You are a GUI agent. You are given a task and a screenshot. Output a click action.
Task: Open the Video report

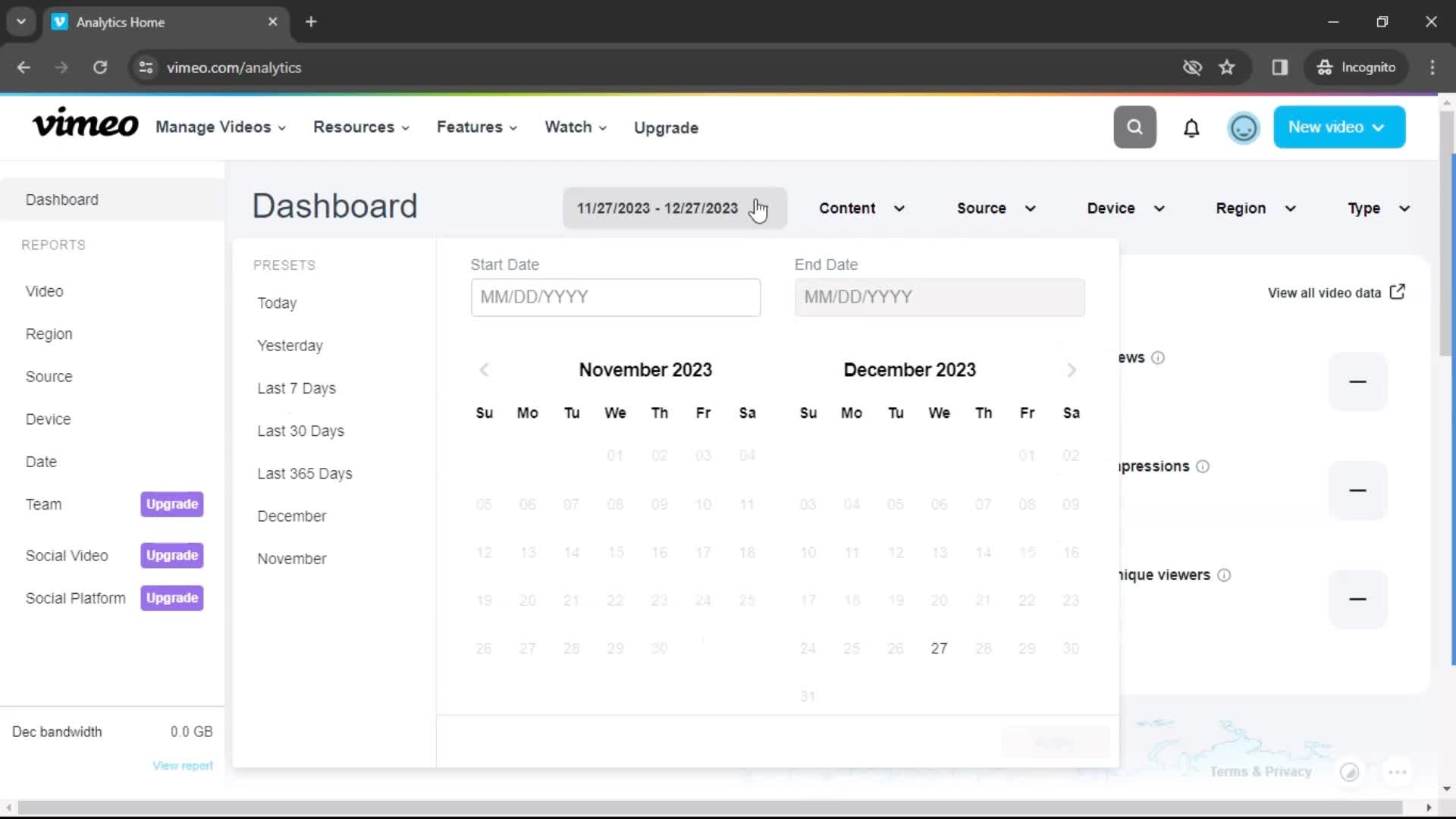pyautogui.click(x=44, y=291)
